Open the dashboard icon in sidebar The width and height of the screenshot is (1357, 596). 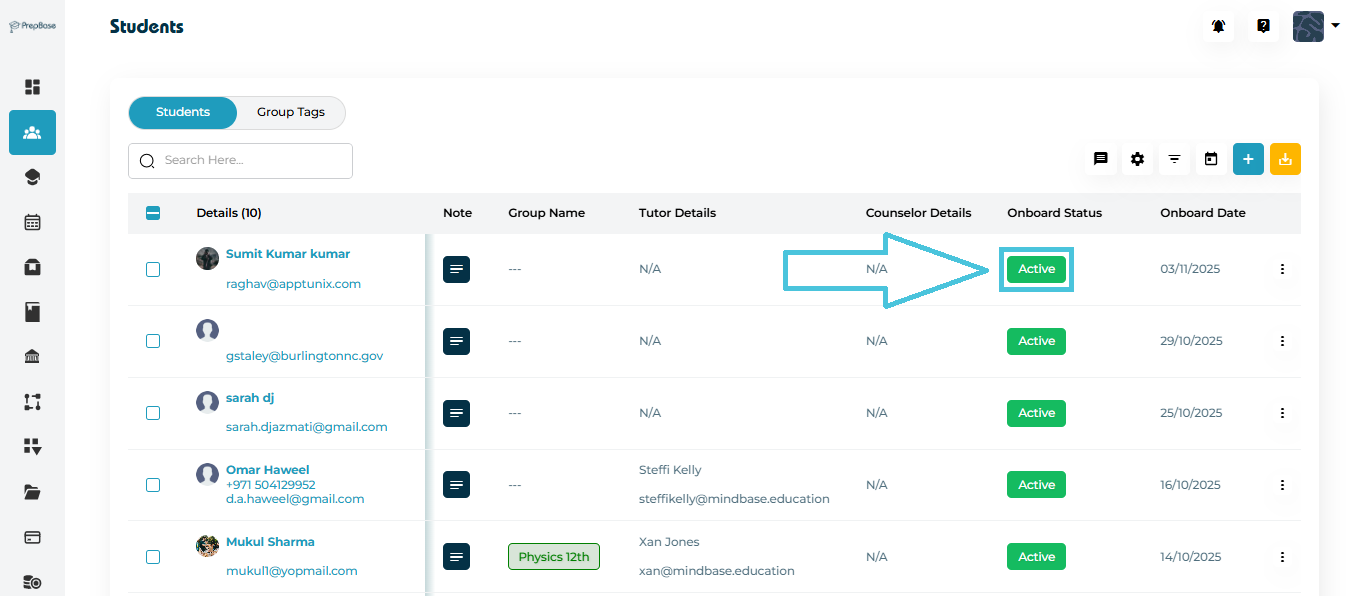32,87
